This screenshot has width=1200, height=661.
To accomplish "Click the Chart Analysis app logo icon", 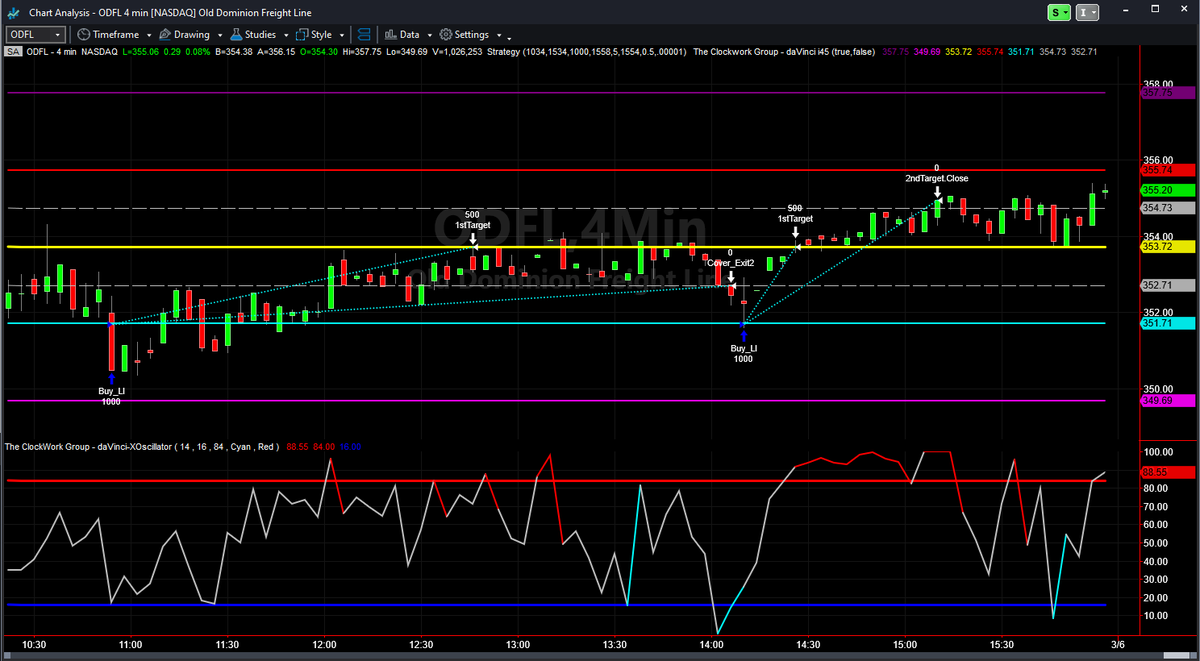I will (12, 12).
